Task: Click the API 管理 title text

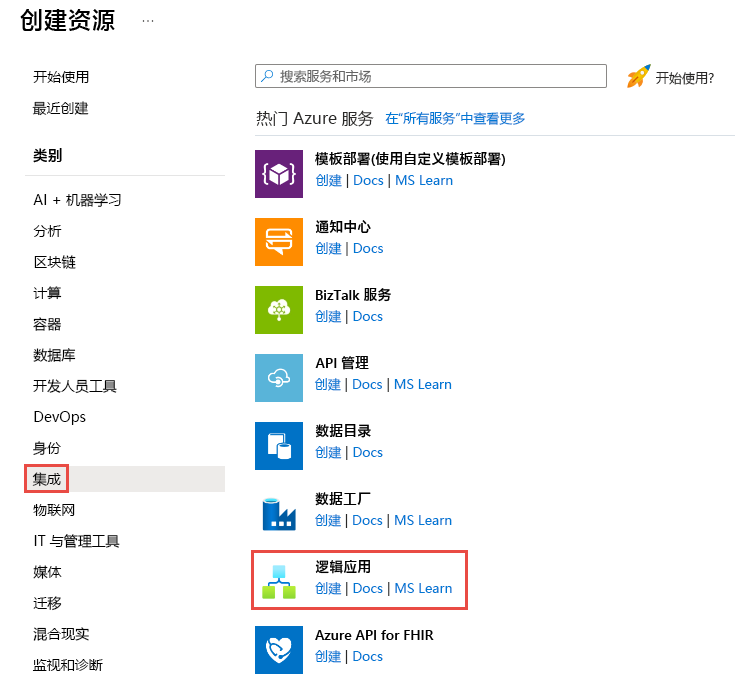Action: coord(342,363)
